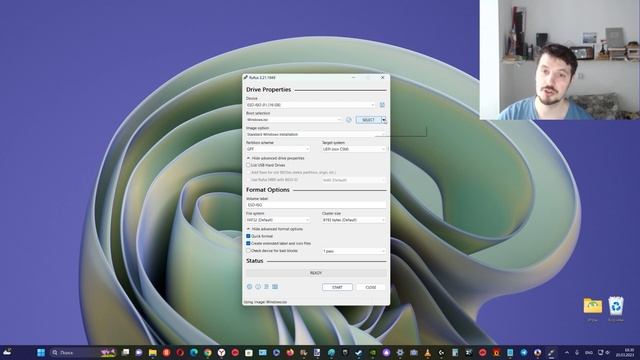Show hidden tray icons chevron
Screen dimensions: 640x360
coord(567,353)
